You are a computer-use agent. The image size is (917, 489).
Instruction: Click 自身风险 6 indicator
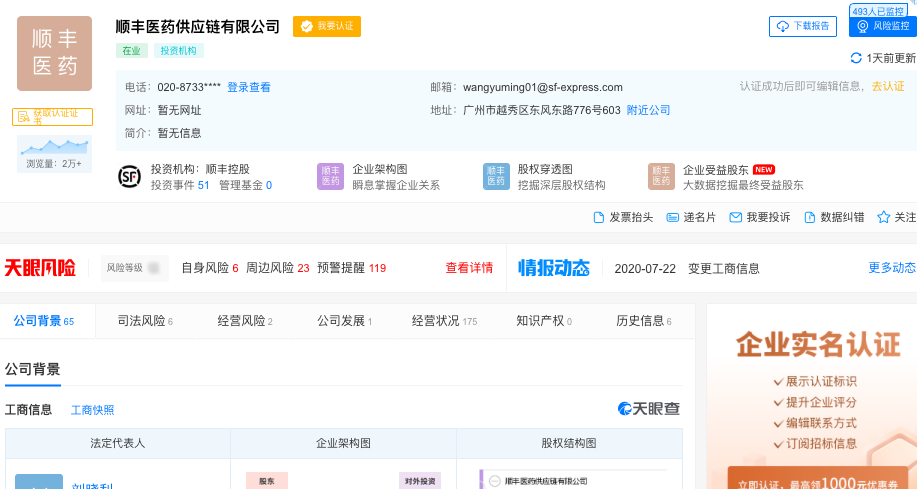pos(210,268)
